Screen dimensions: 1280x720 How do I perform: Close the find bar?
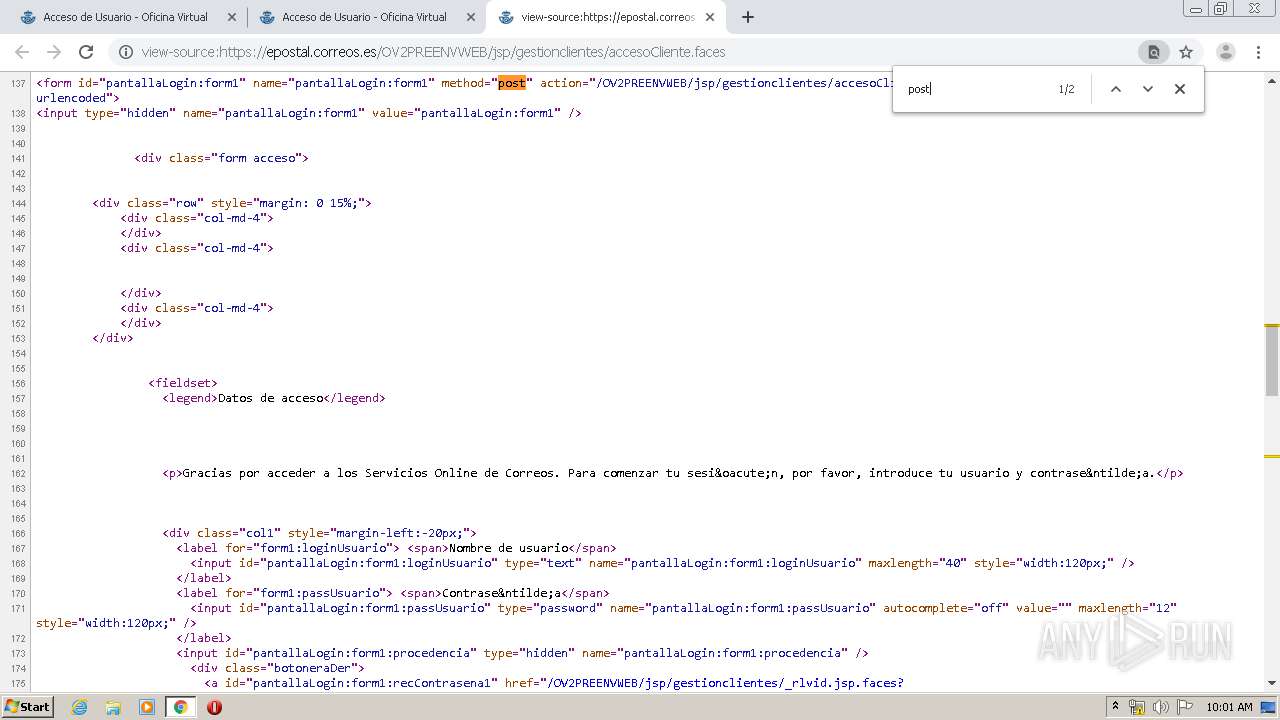click(x=1180, y=89)
